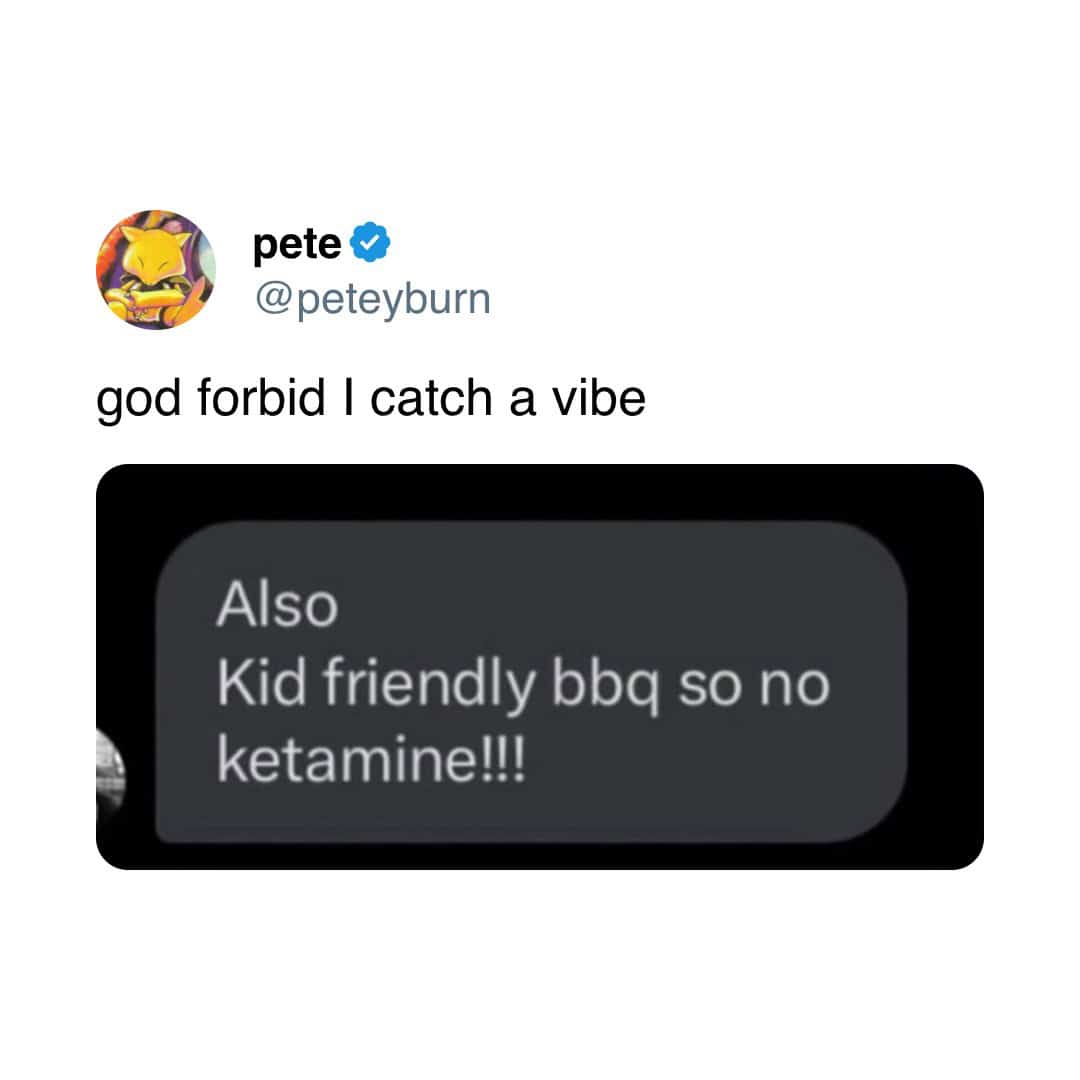Screen dimensions: 1080x1080
Task: Click the words "so no" in message
Action: pyautogui.click(x=754, y=686)
